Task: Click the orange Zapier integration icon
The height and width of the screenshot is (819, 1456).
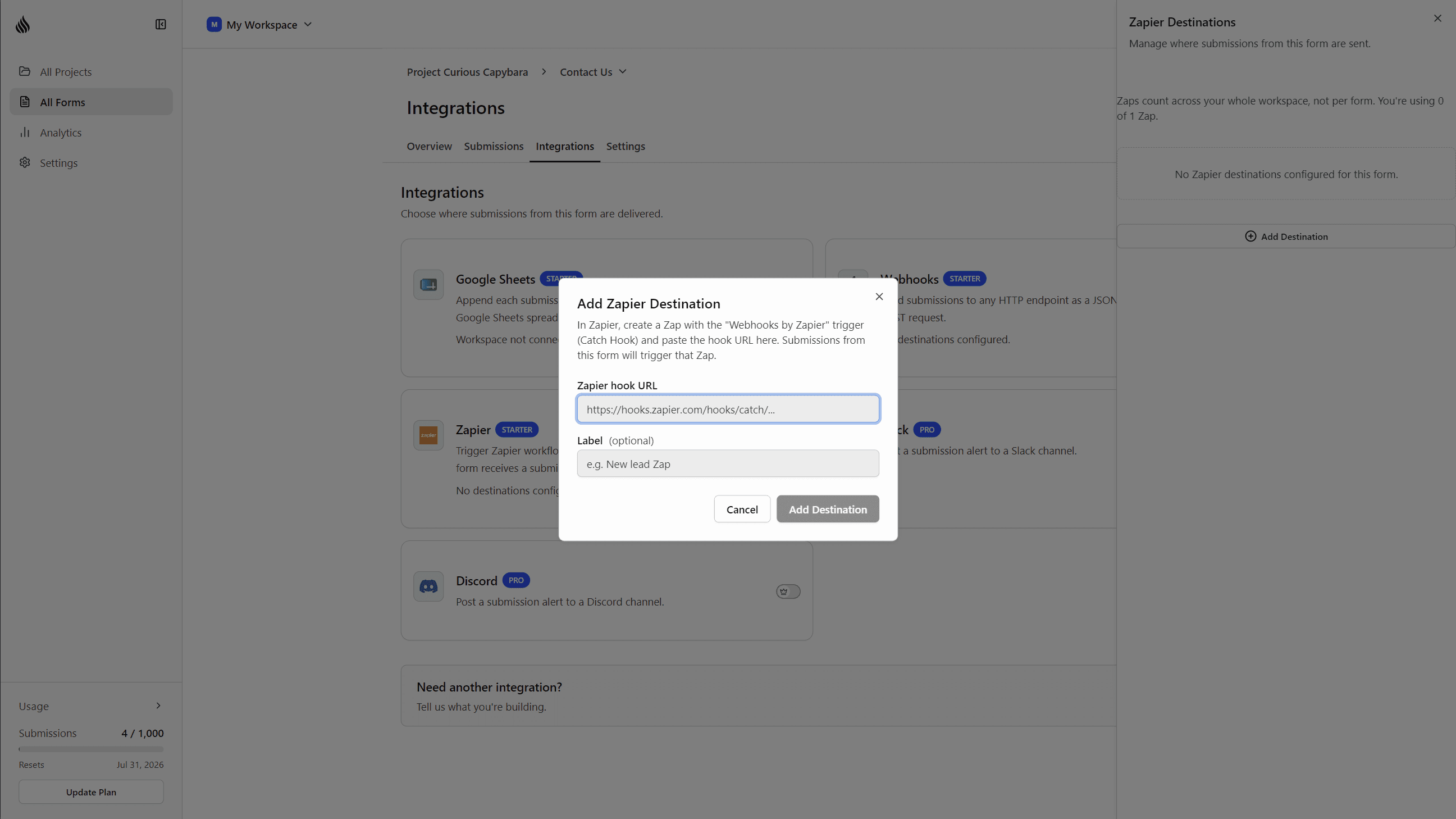Action: click(x=428, y=435)
